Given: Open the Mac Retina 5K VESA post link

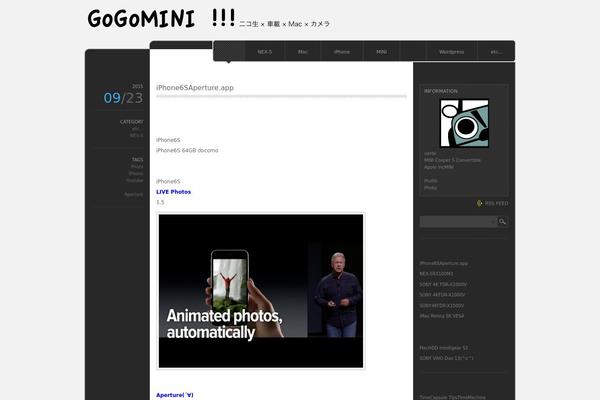Looking at the screenshot, I should pyautogui.click(x=442, y=316).
